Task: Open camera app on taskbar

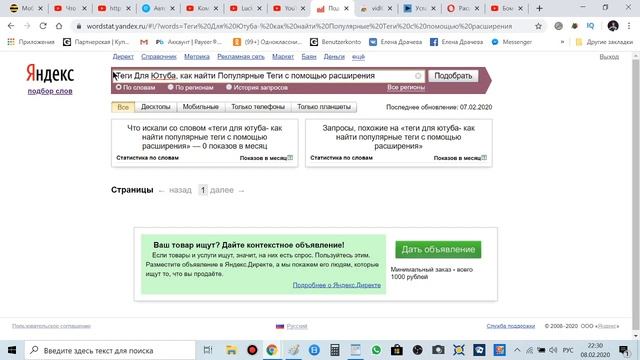Action: (438, 350)
